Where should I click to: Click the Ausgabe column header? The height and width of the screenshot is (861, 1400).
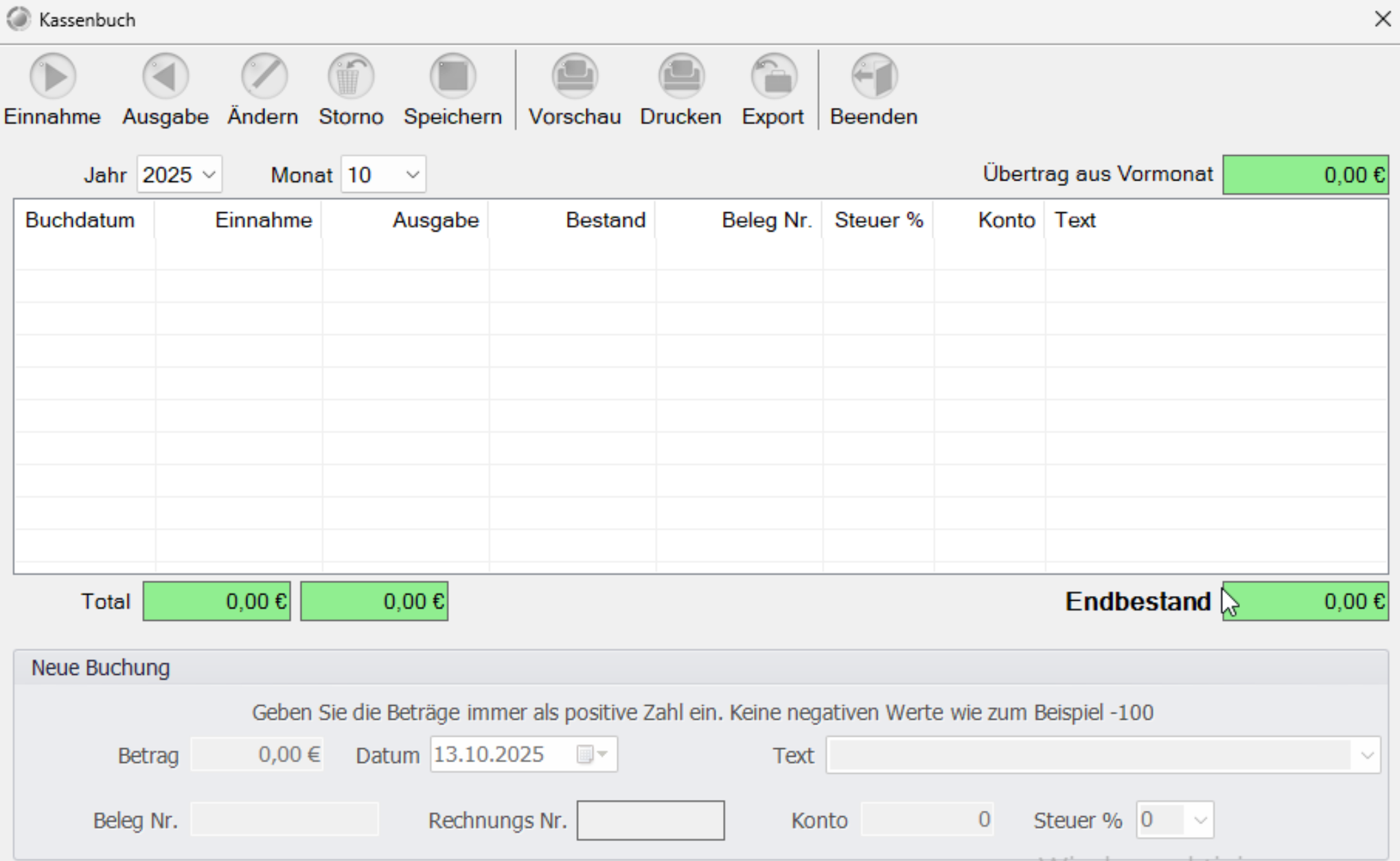pyautogui.click(x=405, y=220)
